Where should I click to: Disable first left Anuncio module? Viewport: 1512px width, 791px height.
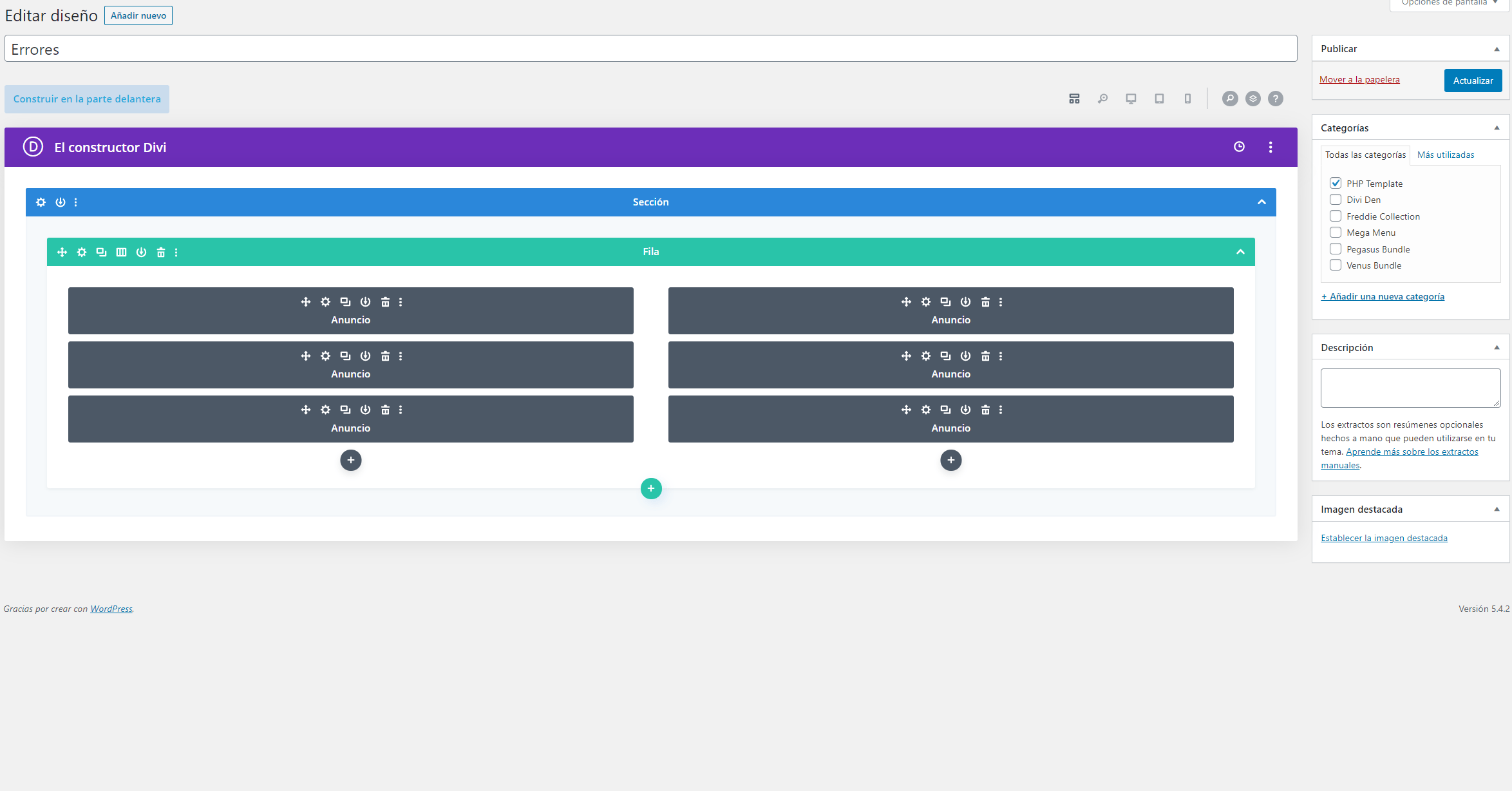(365, 301)
